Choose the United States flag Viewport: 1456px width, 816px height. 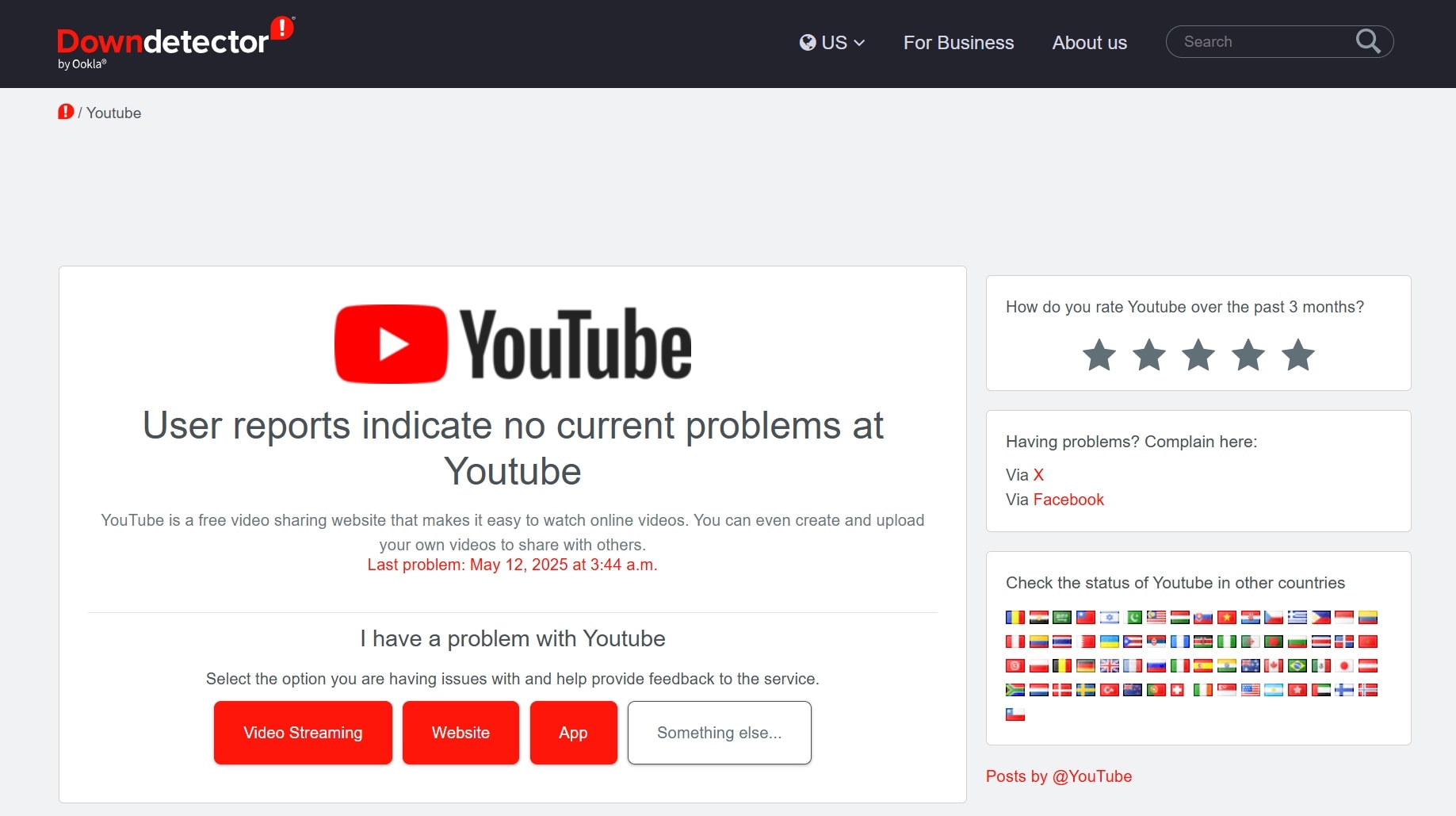(x=1251, y=690)
